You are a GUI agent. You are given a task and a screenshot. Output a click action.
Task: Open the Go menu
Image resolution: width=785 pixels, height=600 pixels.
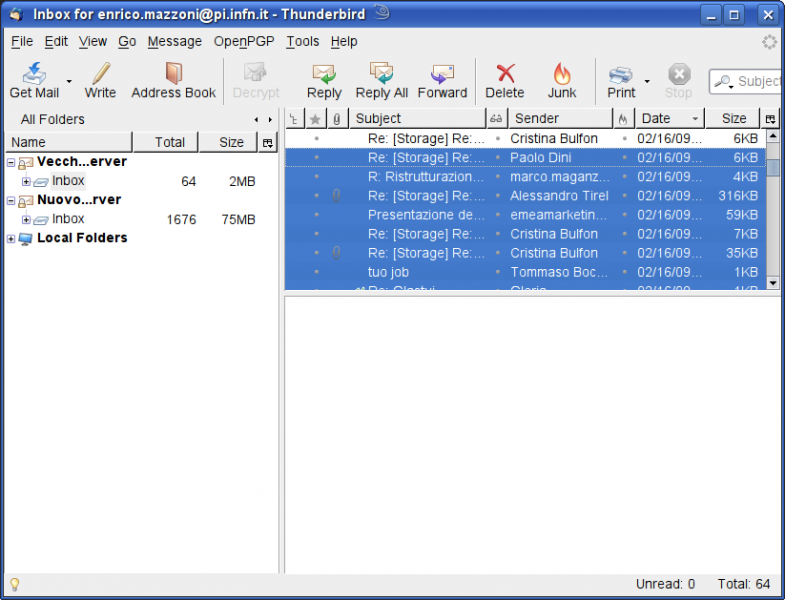click(x=127, y=41)
